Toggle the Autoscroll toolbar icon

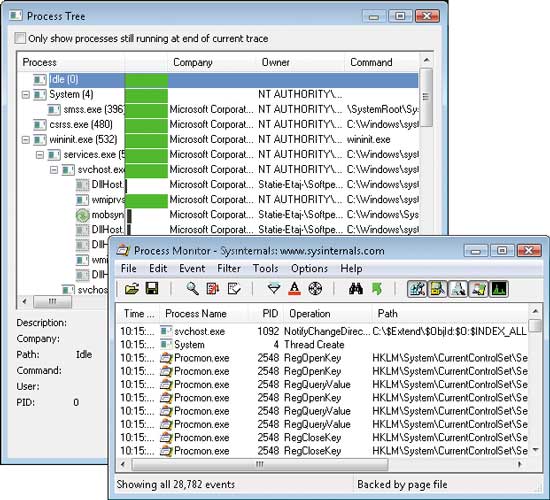(x=213, y=289)
